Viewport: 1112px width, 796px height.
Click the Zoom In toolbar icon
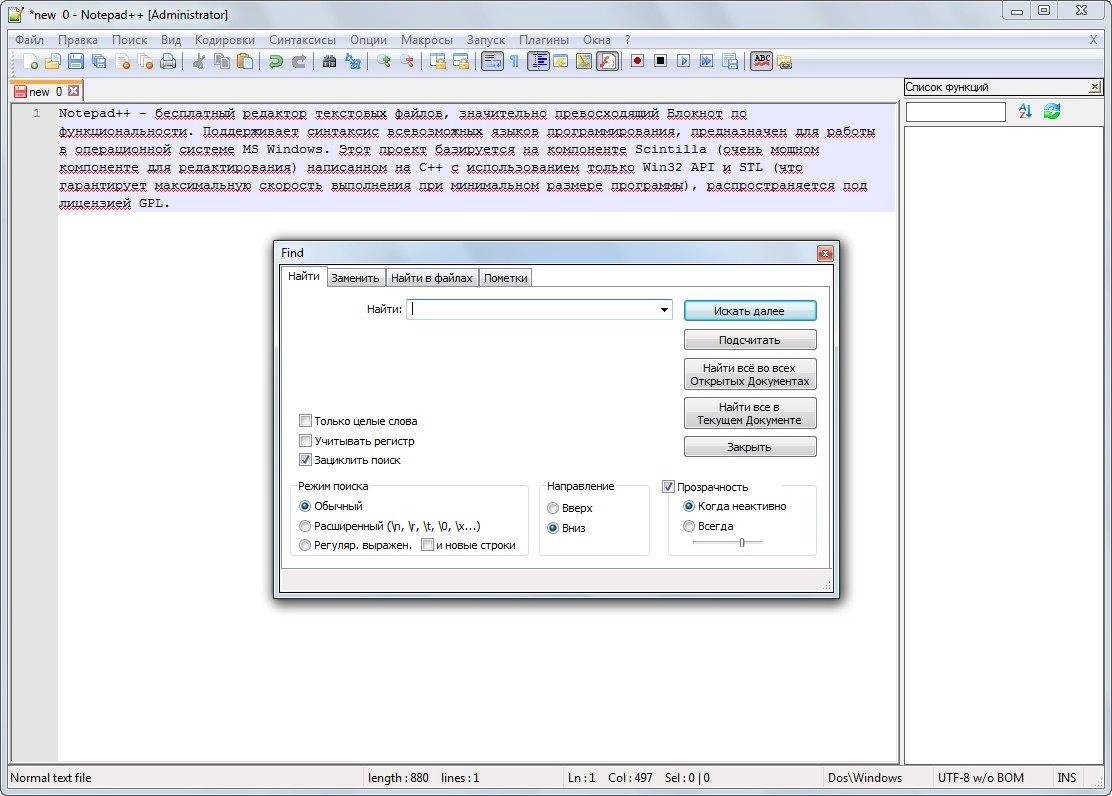coord(384,62)
